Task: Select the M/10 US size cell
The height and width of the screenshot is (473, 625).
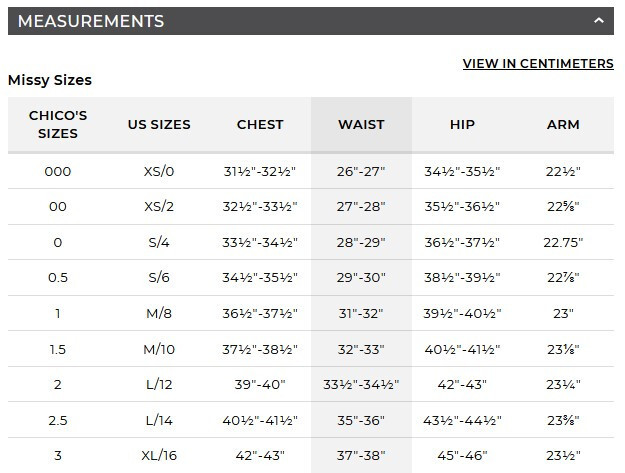Action: pyautogui.click(x=159, y=349)
